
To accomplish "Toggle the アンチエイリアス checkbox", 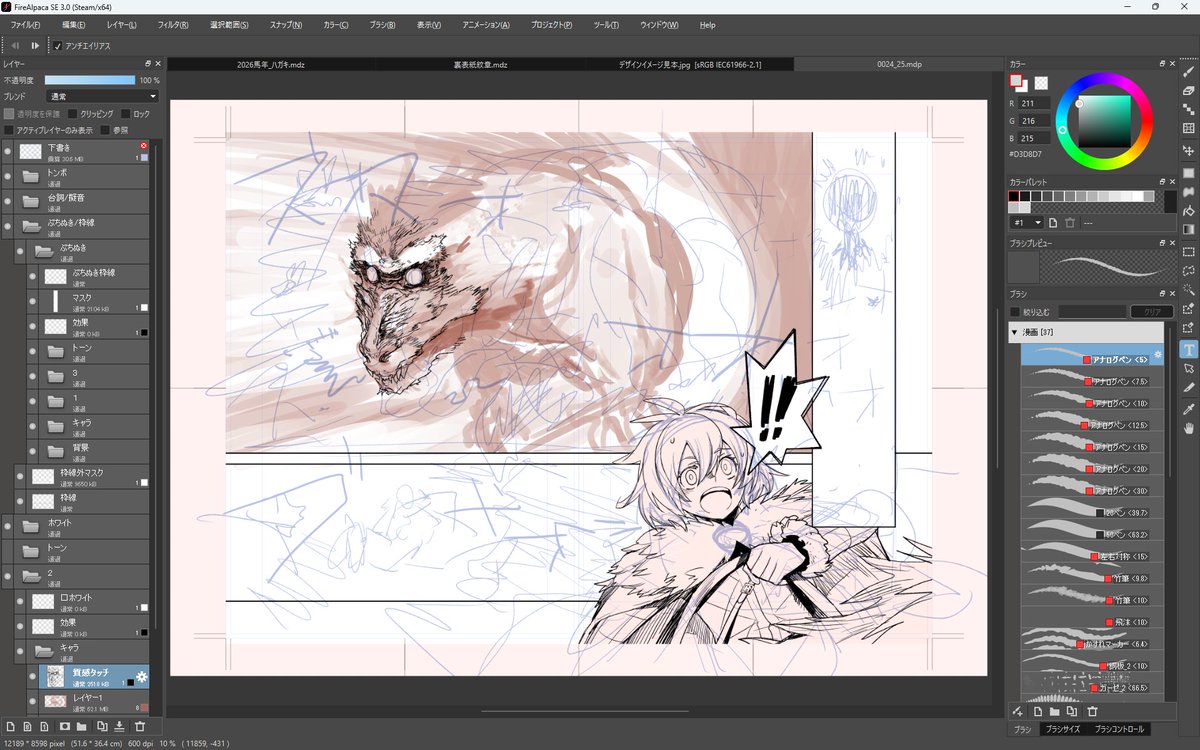I will [x=57, y=46].
